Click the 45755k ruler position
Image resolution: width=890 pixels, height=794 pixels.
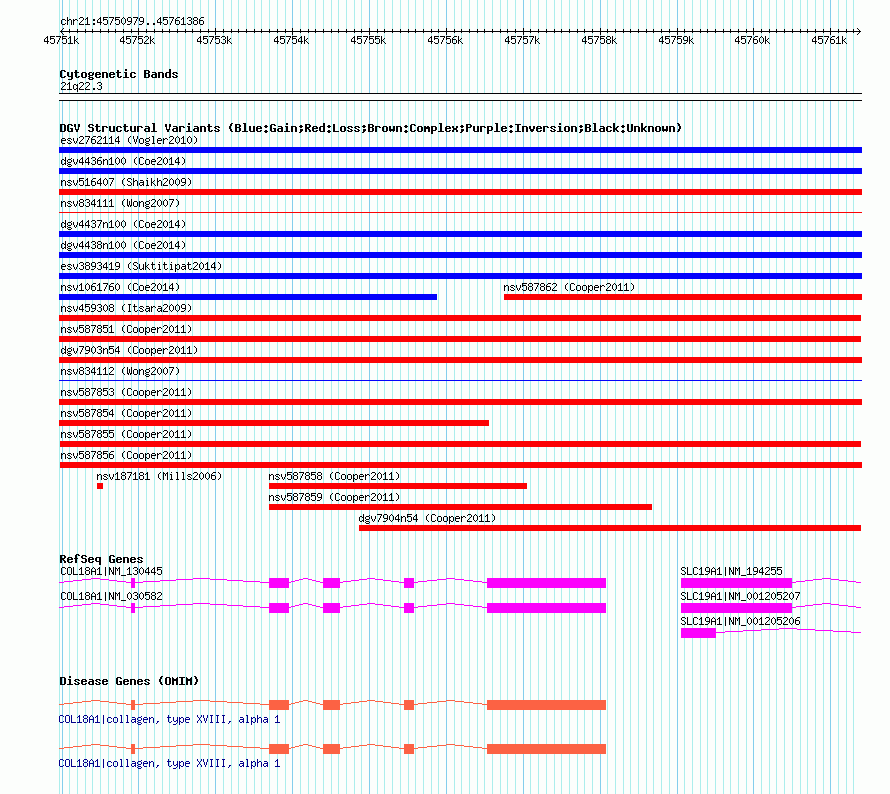click(x=368, y=40)
